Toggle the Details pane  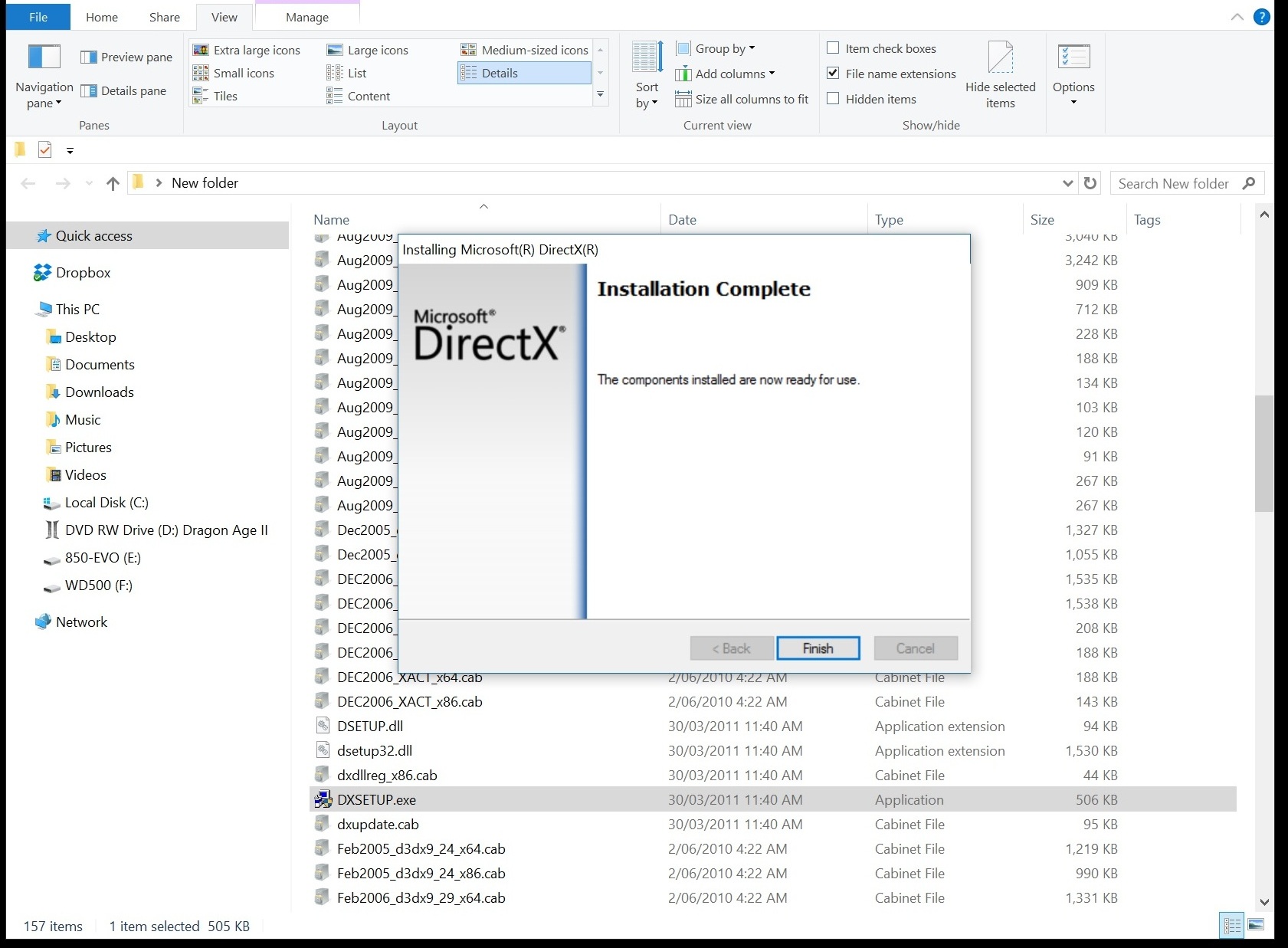123,90
